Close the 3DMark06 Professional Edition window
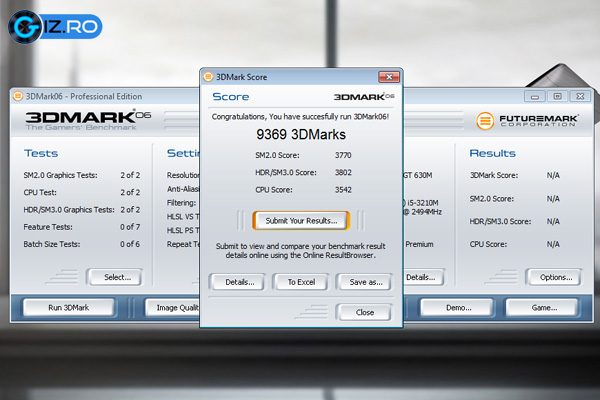Image resolution: width=600 pixels, height=400 pixels. (x=580, y=96)
